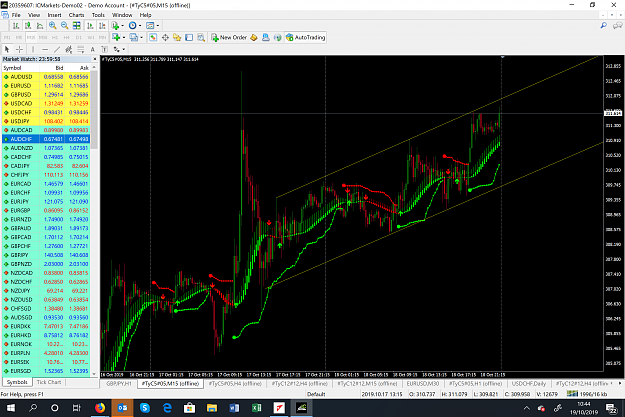Screen dimensions: 625x417
Task: Select the crosshair tool
Action: (x=19, y=49)
